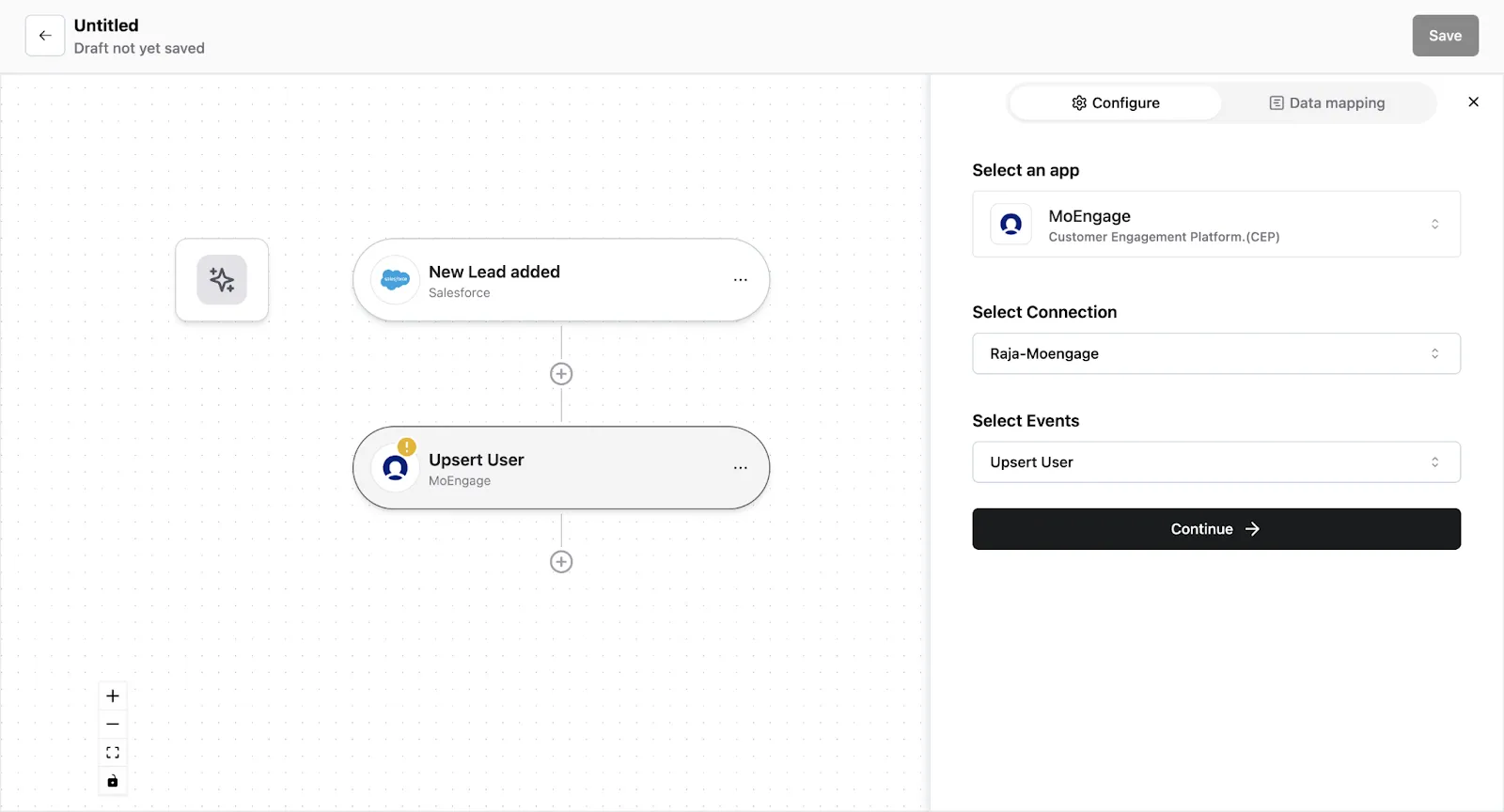Fit the workflow to view
The image size is (1504, 812).
point(113,753)
